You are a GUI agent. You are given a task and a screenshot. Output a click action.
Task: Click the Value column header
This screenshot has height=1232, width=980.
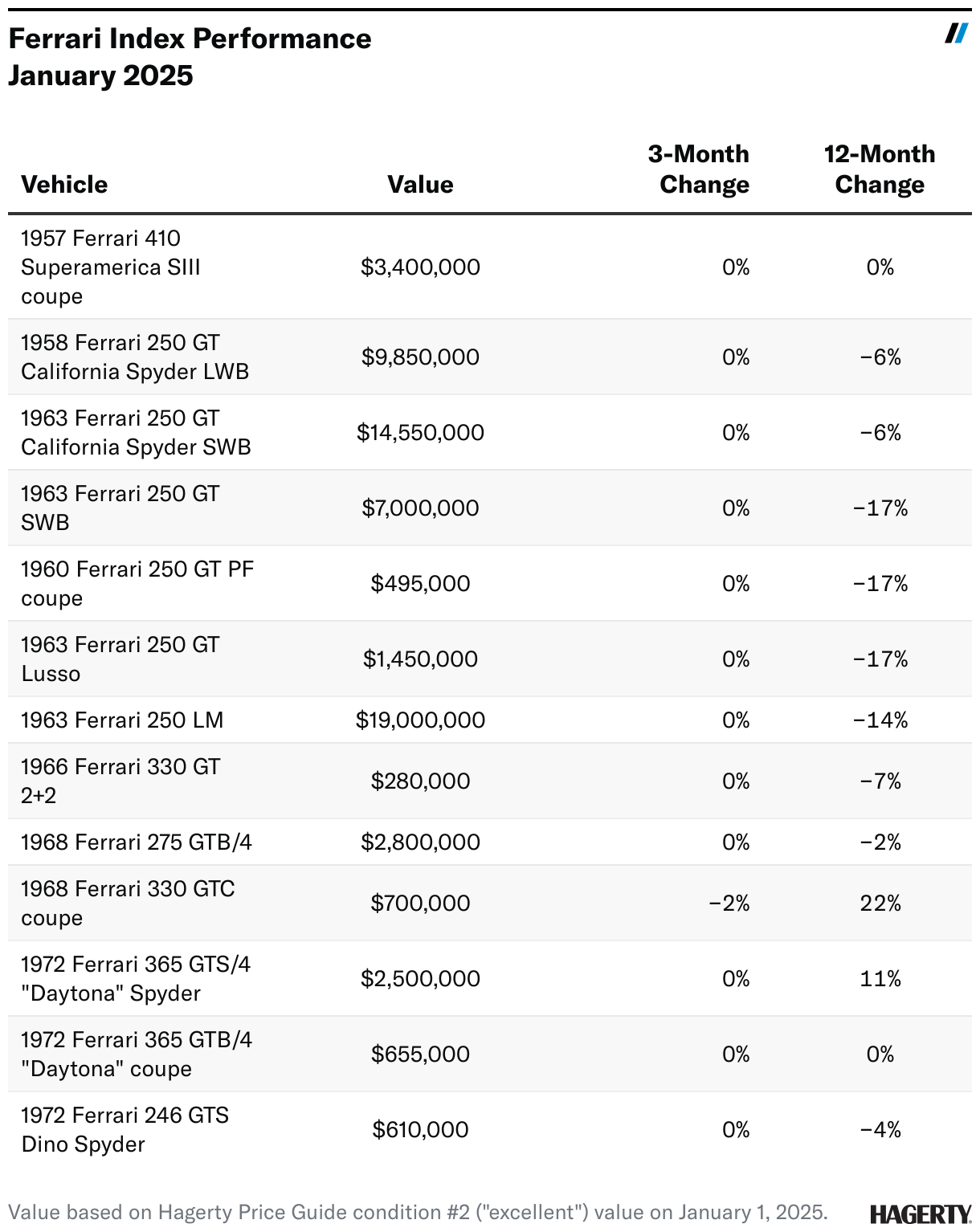pos(420,185)
